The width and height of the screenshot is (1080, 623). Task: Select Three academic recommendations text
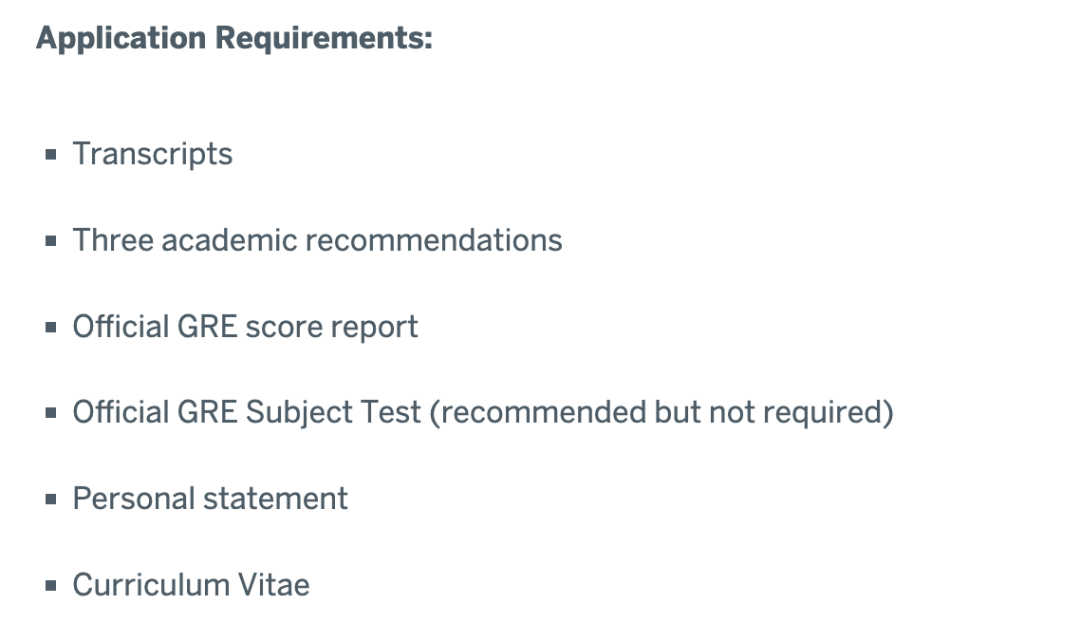click(318, 240)
